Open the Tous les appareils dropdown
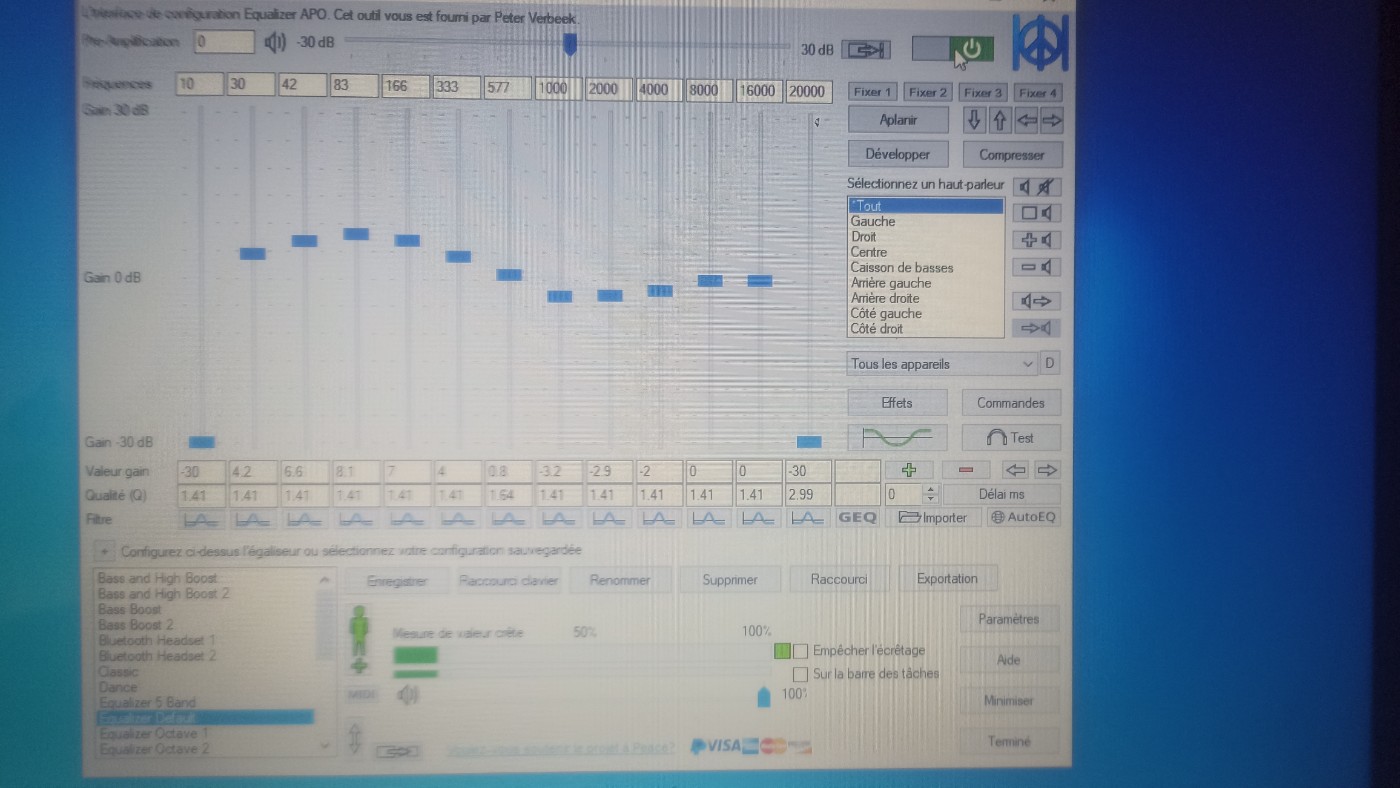Screen dimensions: 1400x788 (x=942, y=364)
